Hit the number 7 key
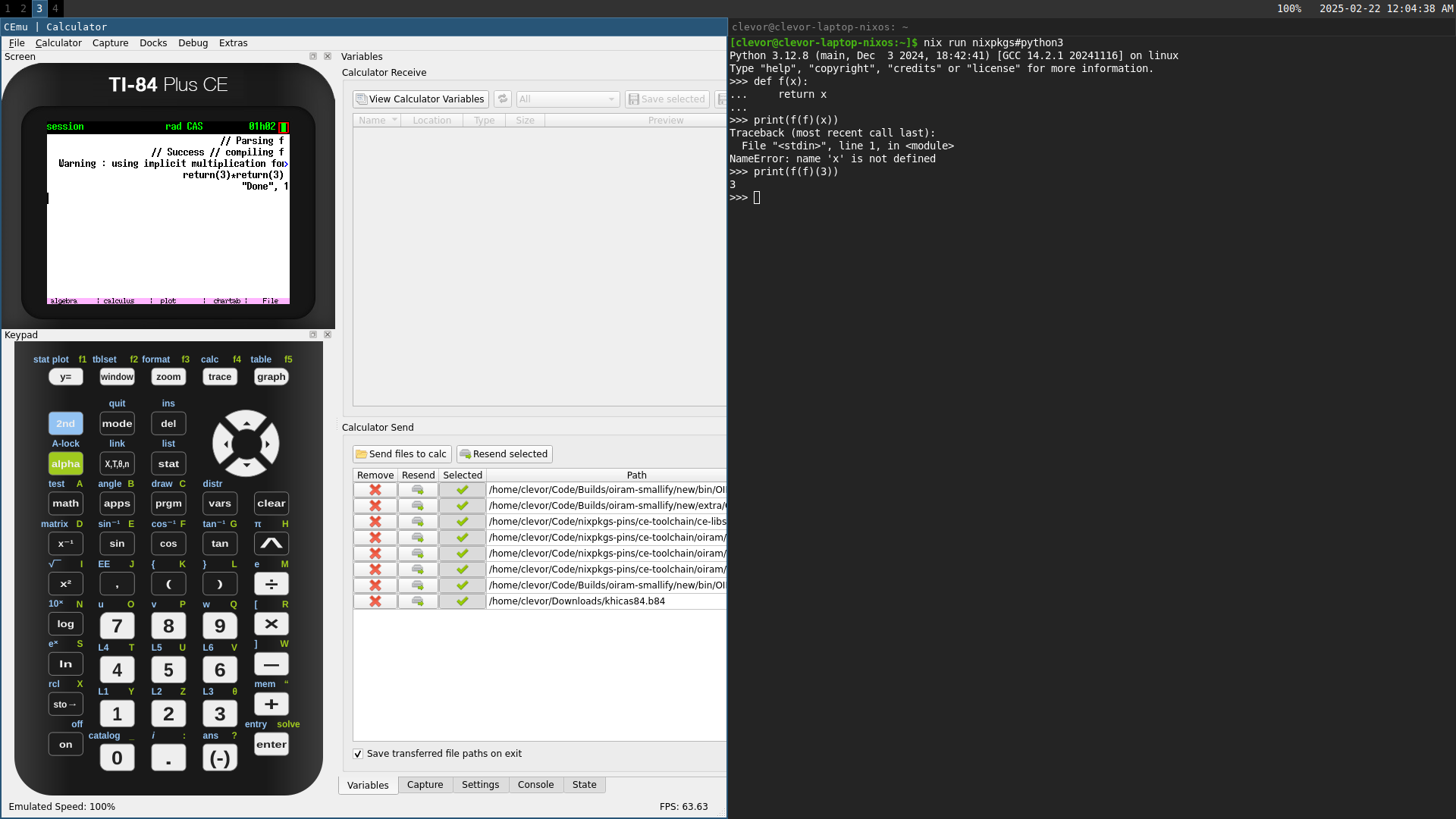1456x819 pixels. pyautogui.click(x=117, y=626)
